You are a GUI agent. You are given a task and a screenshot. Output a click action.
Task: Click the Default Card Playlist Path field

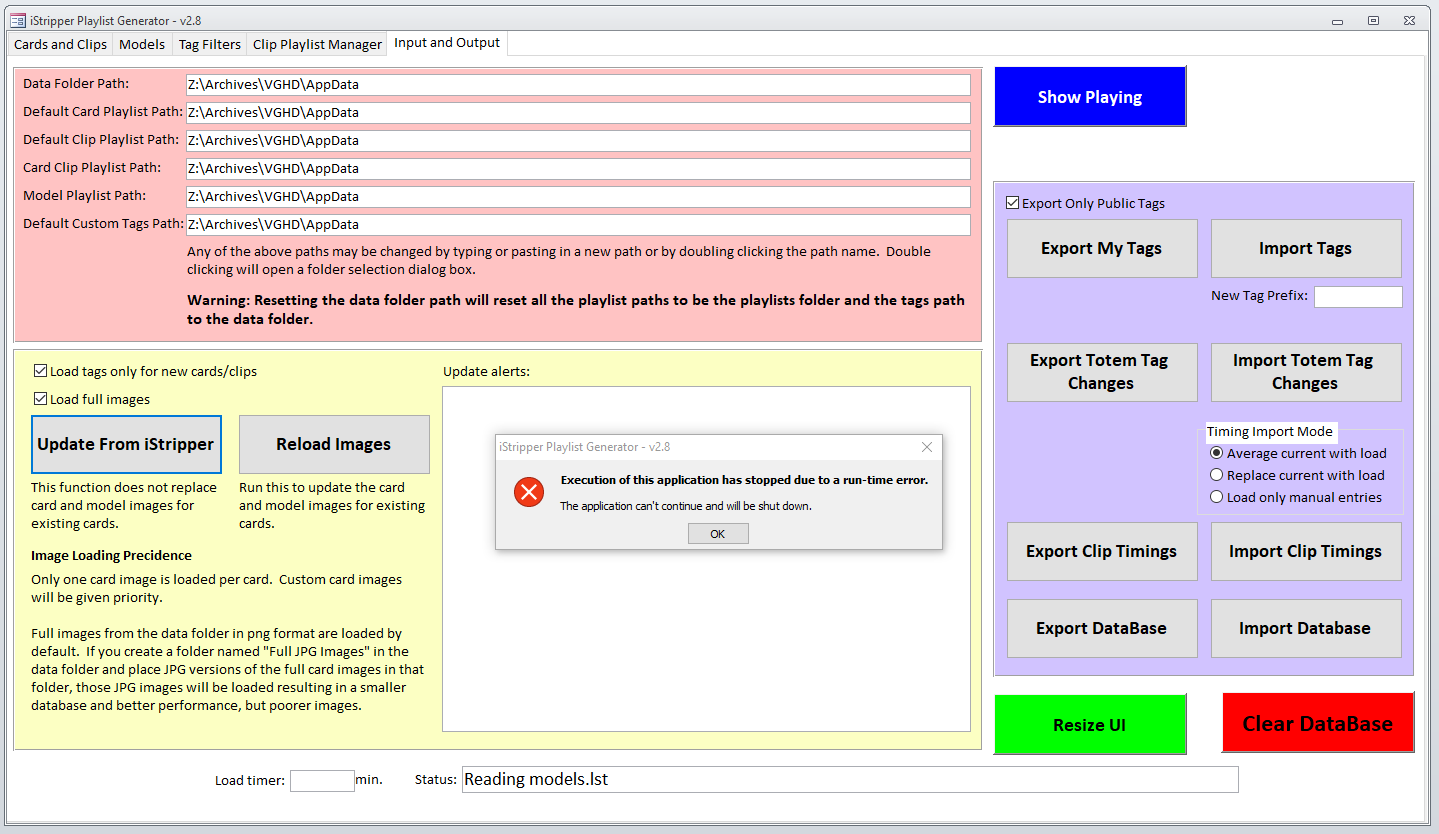click(x=578, y=113)
